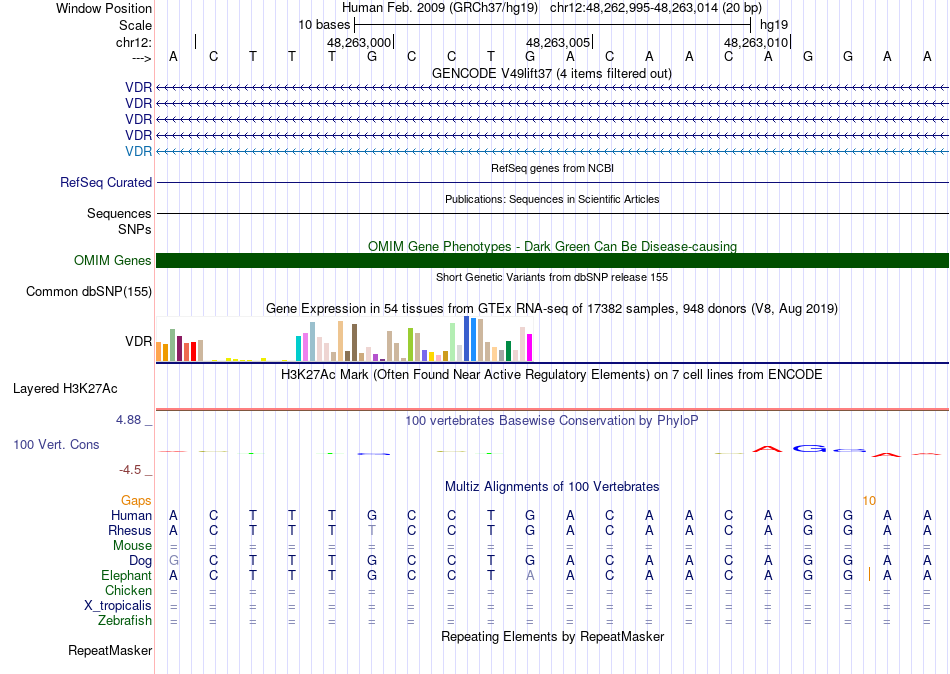Open 'Short Genetic Variants from dbSNP release 155' title
This screenshot has width=950, height=674.
point(552,277)
